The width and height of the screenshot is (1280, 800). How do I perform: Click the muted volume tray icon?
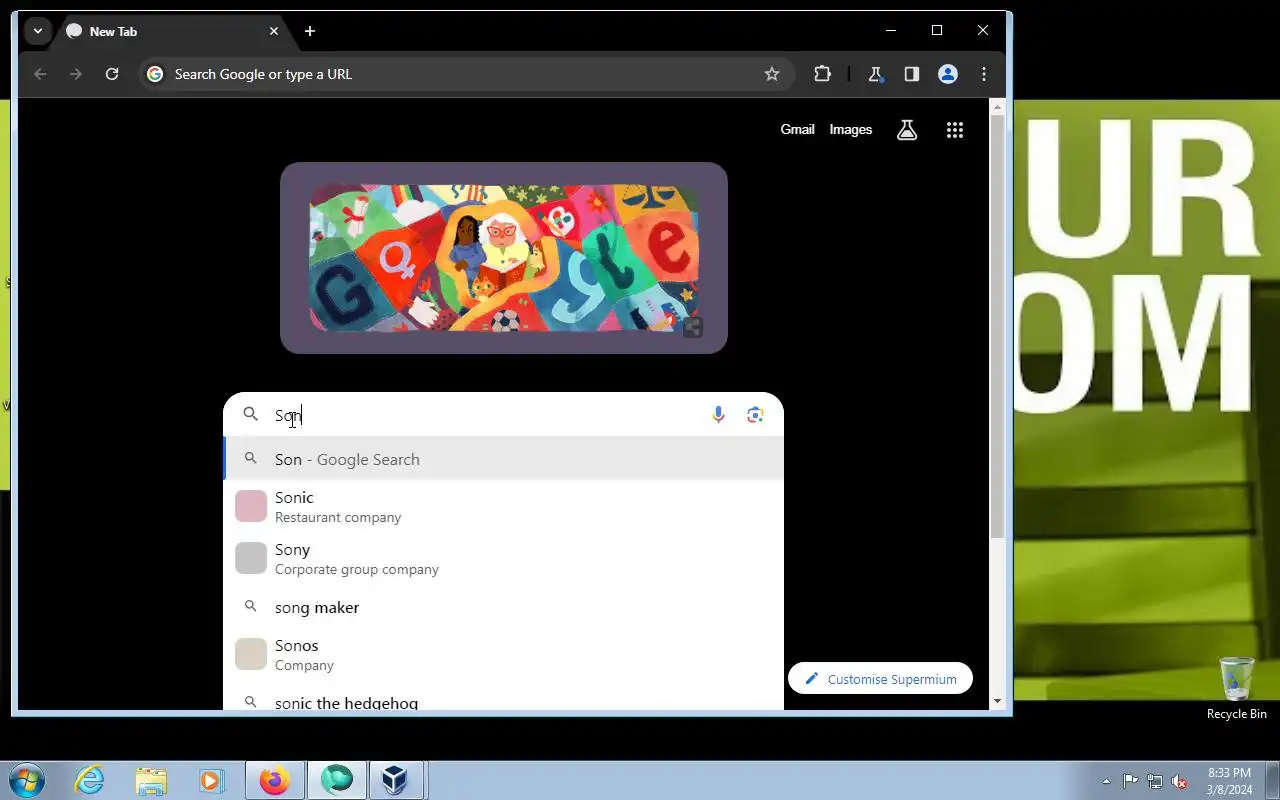click(x=1179, y=781)
